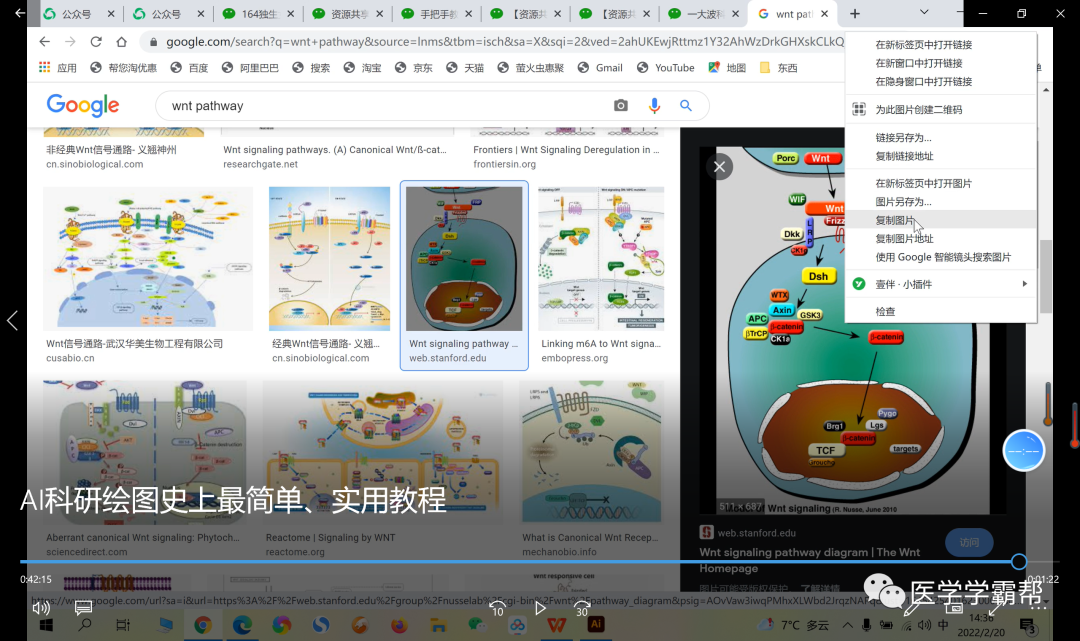Open the cusabio.cn Wnt pathway thumbnail

coord(147,259)
